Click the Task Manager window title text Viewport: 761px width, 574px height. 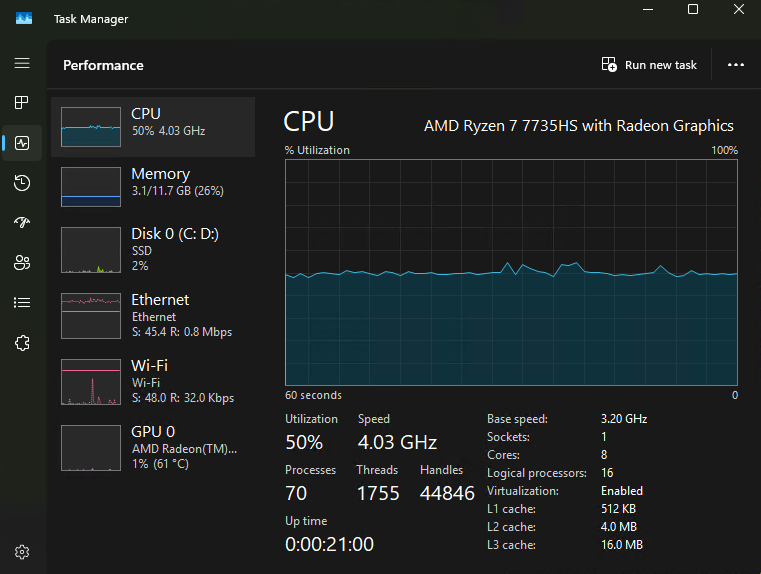(91, 19)
